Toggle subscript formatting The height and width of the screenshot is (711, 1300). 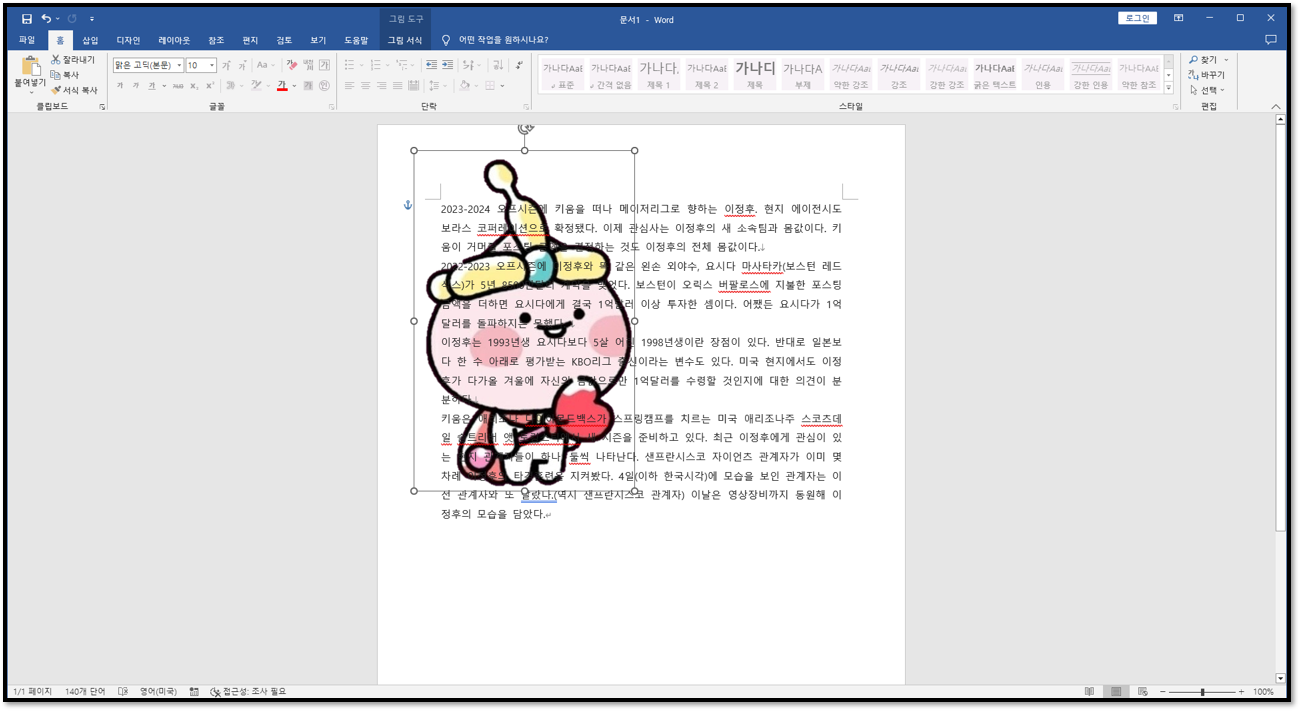click(194, 86)
